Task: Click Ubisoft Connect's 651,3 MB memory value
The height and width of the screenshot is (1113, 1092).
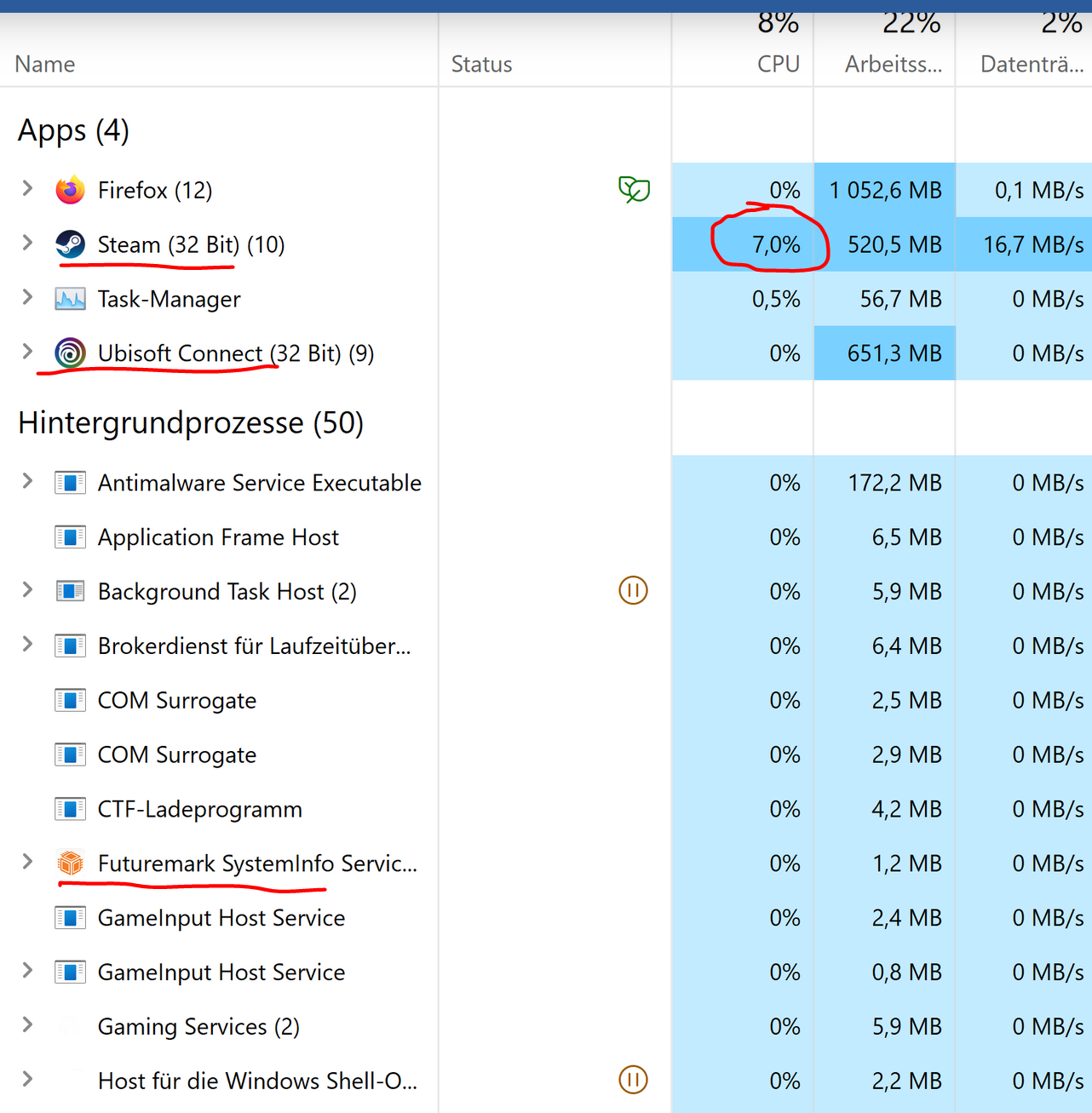Action: click(894, 353)
